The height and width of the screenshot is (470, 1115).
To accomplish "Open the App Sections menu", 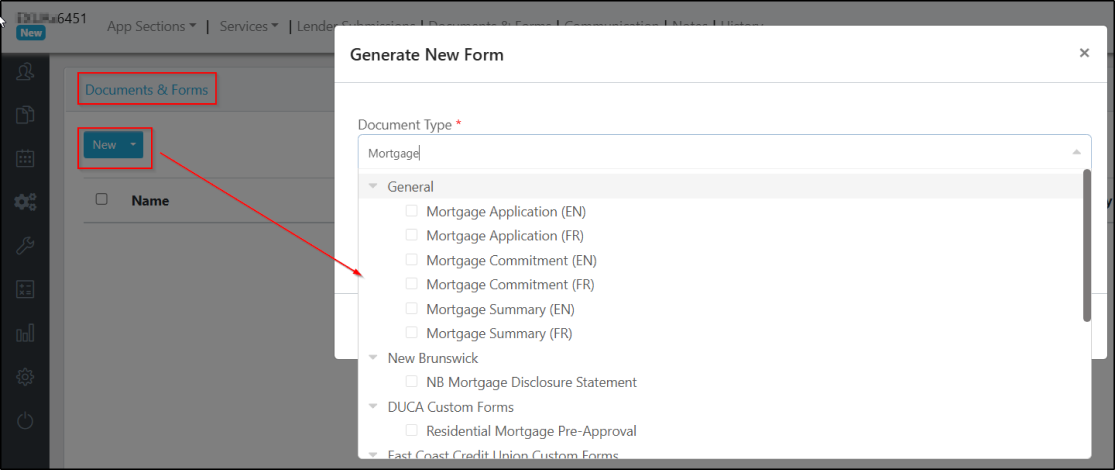I will point(151,26).
